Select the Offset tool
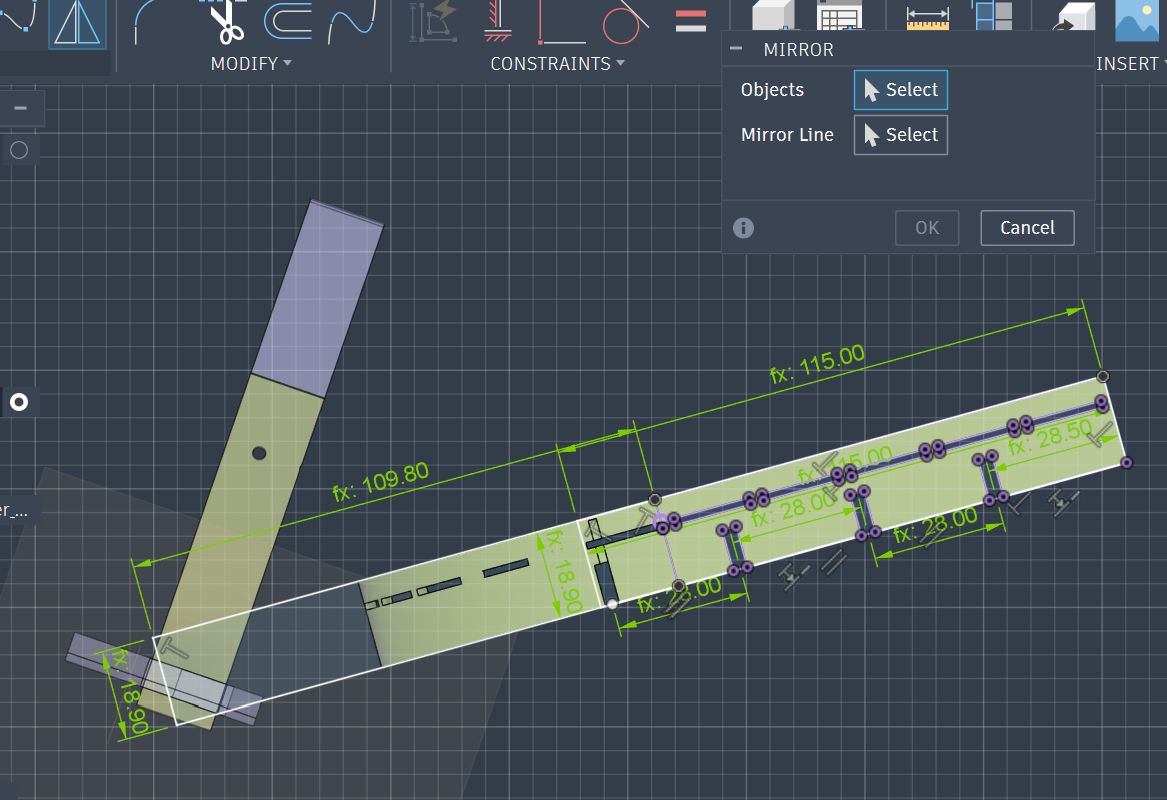Screen dimensions: 1167x800 [288, 22]
